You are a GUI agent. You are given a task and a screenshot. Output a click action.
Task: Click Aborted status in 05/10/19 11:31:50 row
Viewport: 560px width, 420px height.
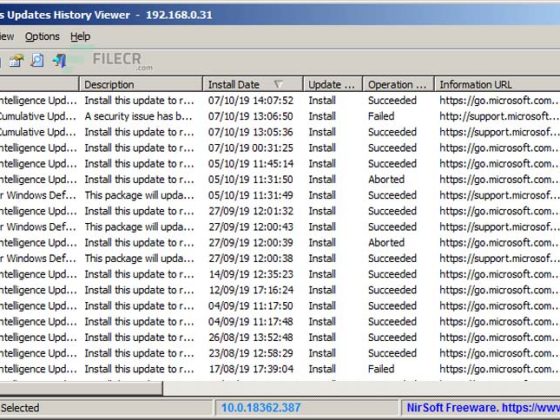point(386,179)
